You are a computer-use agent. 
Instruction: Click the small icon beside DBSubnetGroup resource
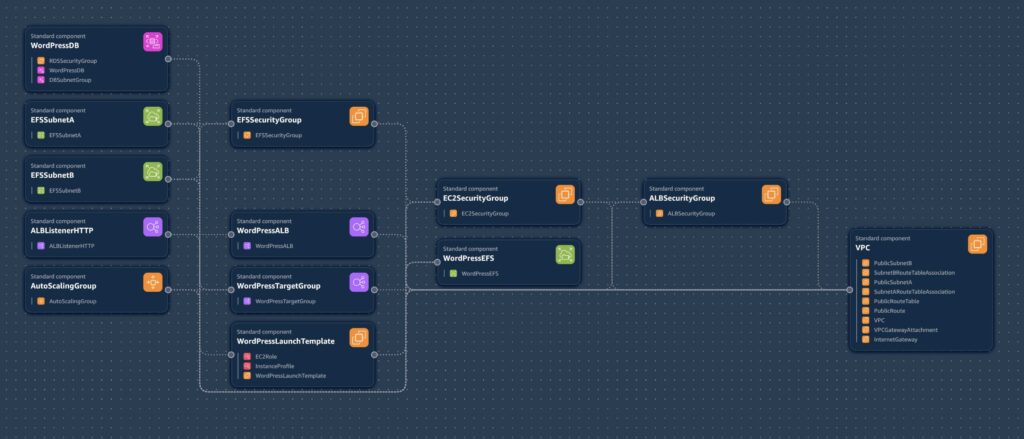[x=40, y=80]
